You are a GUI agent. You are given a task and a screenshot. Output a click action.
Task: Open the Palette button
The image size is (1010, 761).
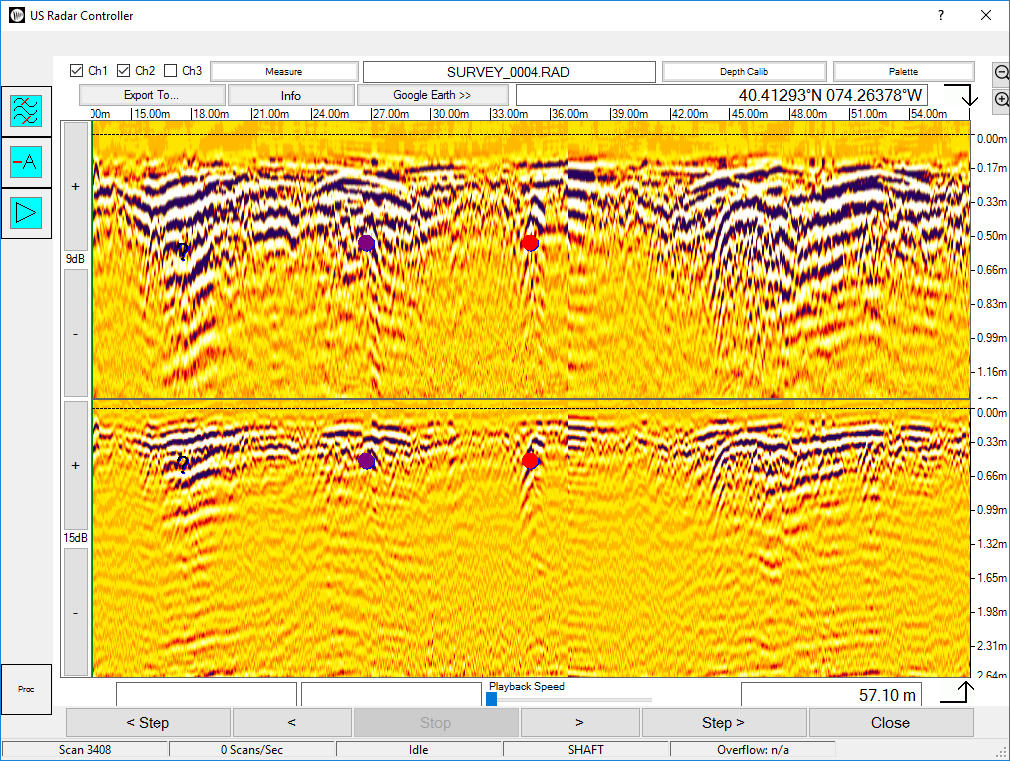904,72
